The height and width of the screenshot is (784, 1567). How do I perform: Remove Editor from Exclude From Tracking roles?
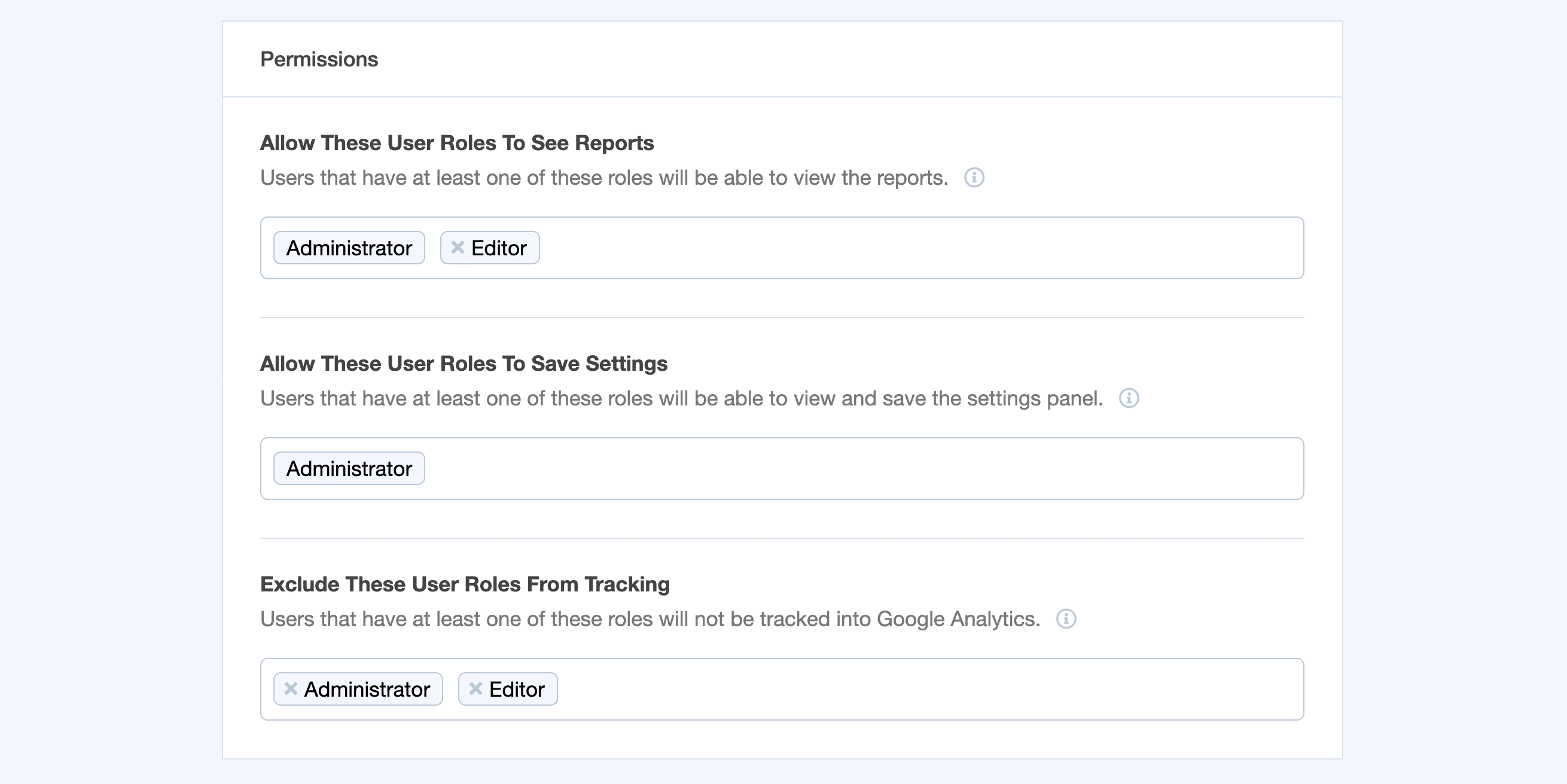tap(475, 688)
